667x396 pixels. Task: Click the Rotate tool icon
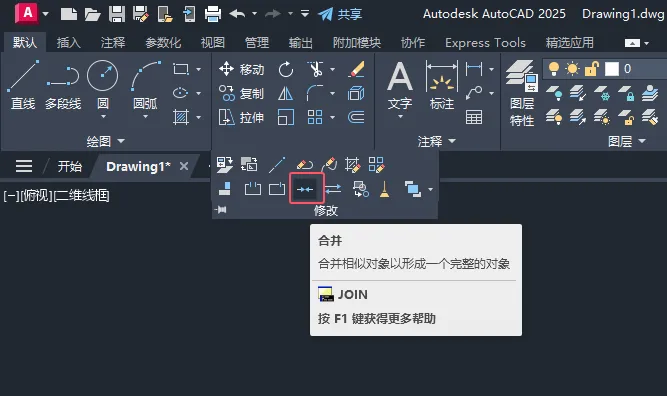pyautogui.click(x=286, y=69)
